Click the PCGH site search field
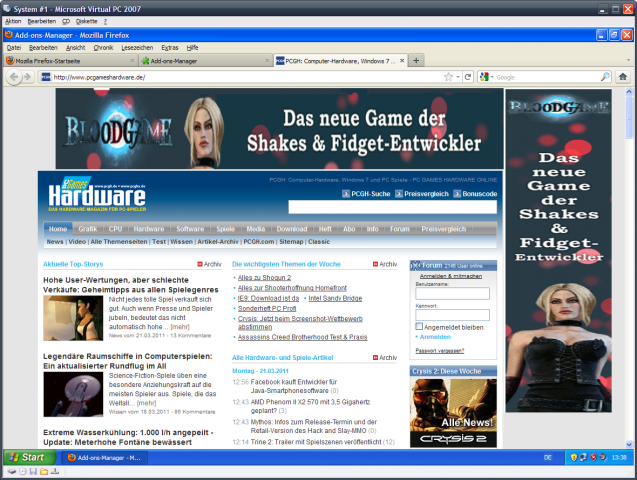 pyautogui.click(x=392, y=207)
